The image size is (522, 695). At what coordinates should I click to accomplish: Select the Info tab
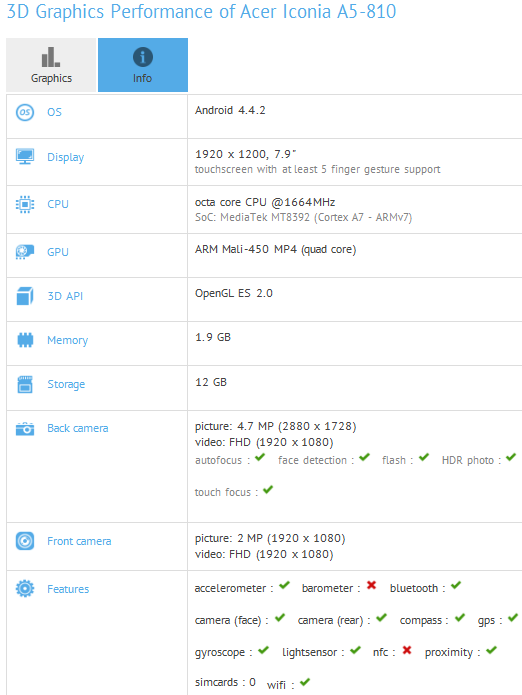(143, 65)
